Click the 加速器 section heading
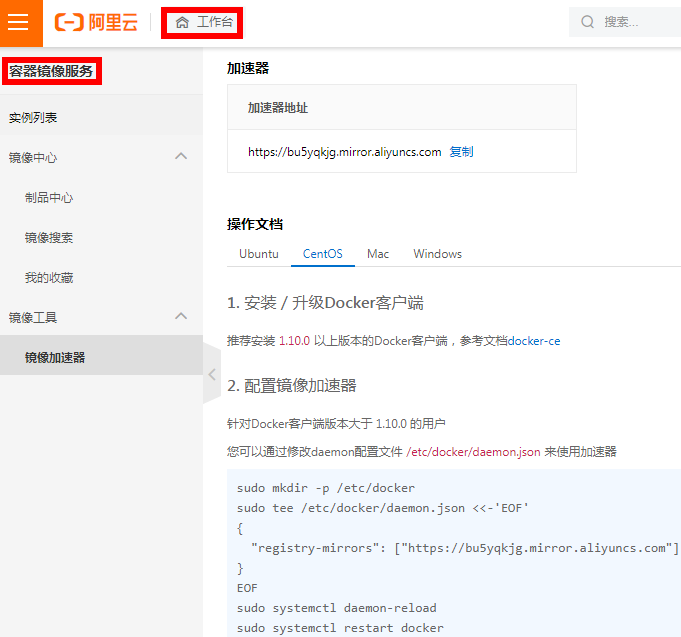The height and width of the screenshot is (637, 681). coord(248,68)
